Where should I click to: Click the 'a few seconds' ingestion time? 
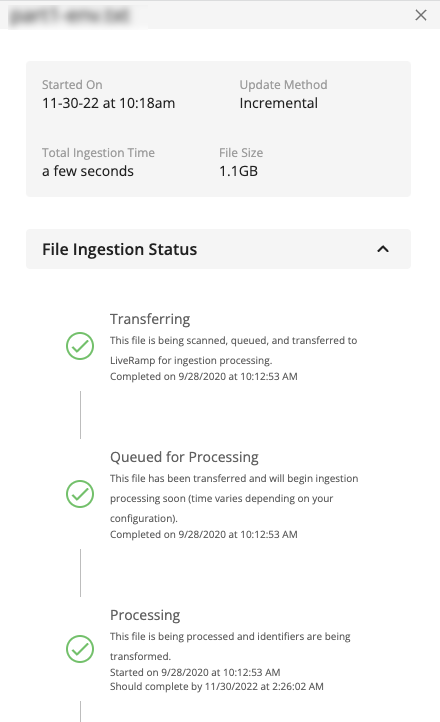tap(88, 171)
